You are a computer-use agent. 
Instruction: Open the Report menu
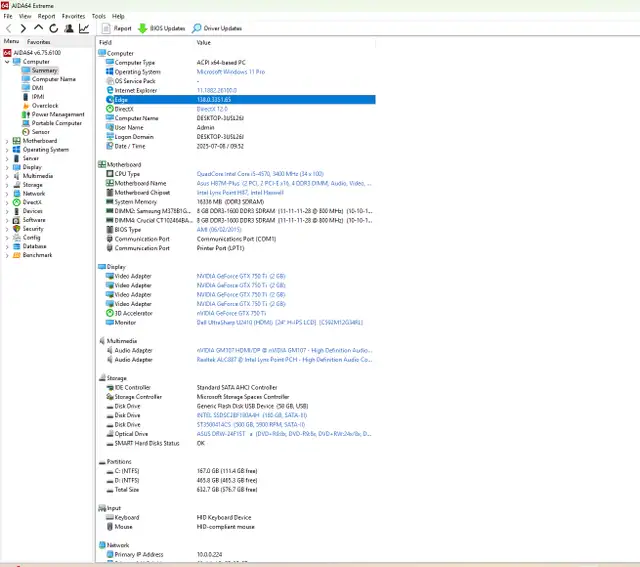pyautogui.click(x=46, y=16)
